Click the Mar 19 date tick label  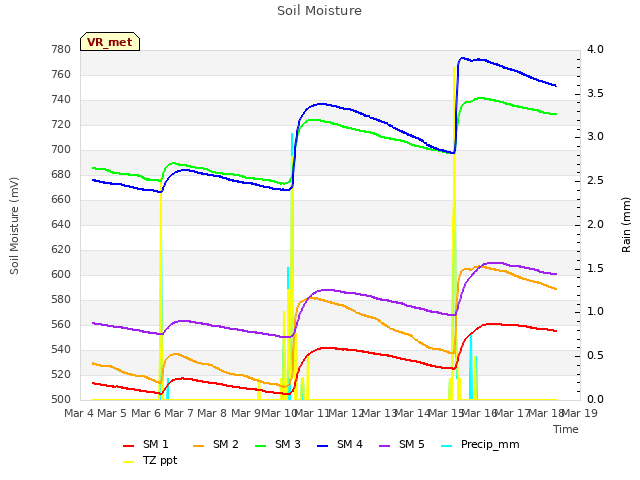click(580, 413)
